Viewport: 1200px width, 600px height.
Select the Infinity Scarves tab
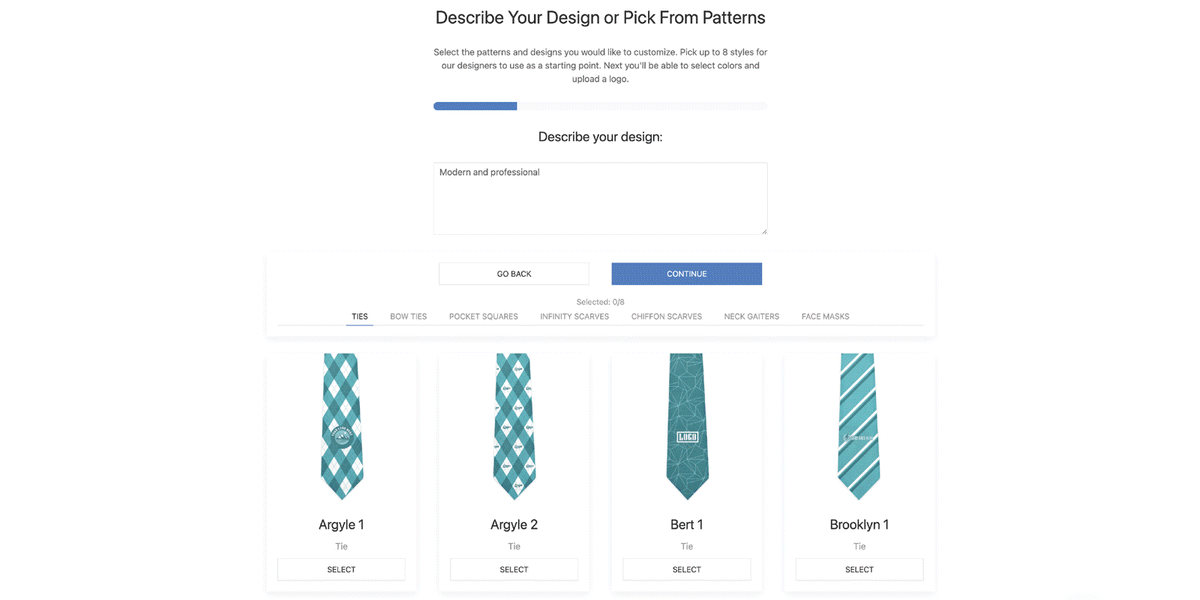point(574,317)
